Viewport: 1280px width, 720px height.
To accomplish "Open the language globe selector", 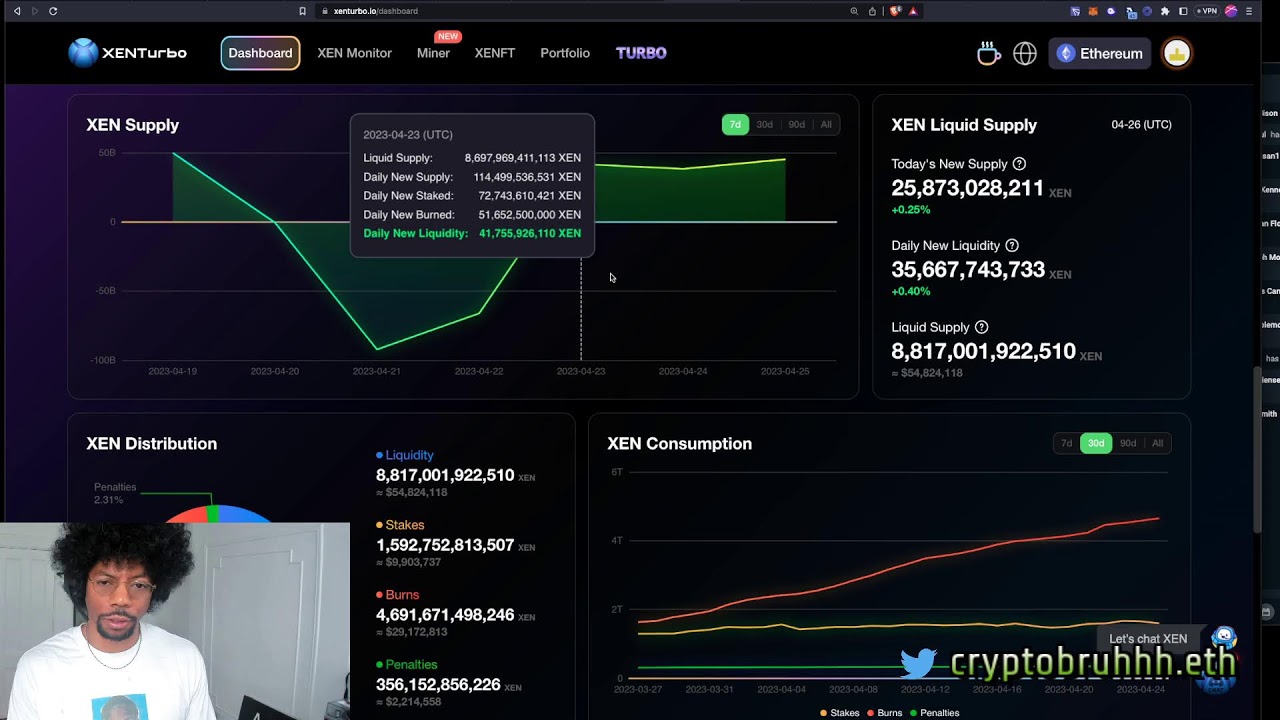I will tap(1025, 54).
